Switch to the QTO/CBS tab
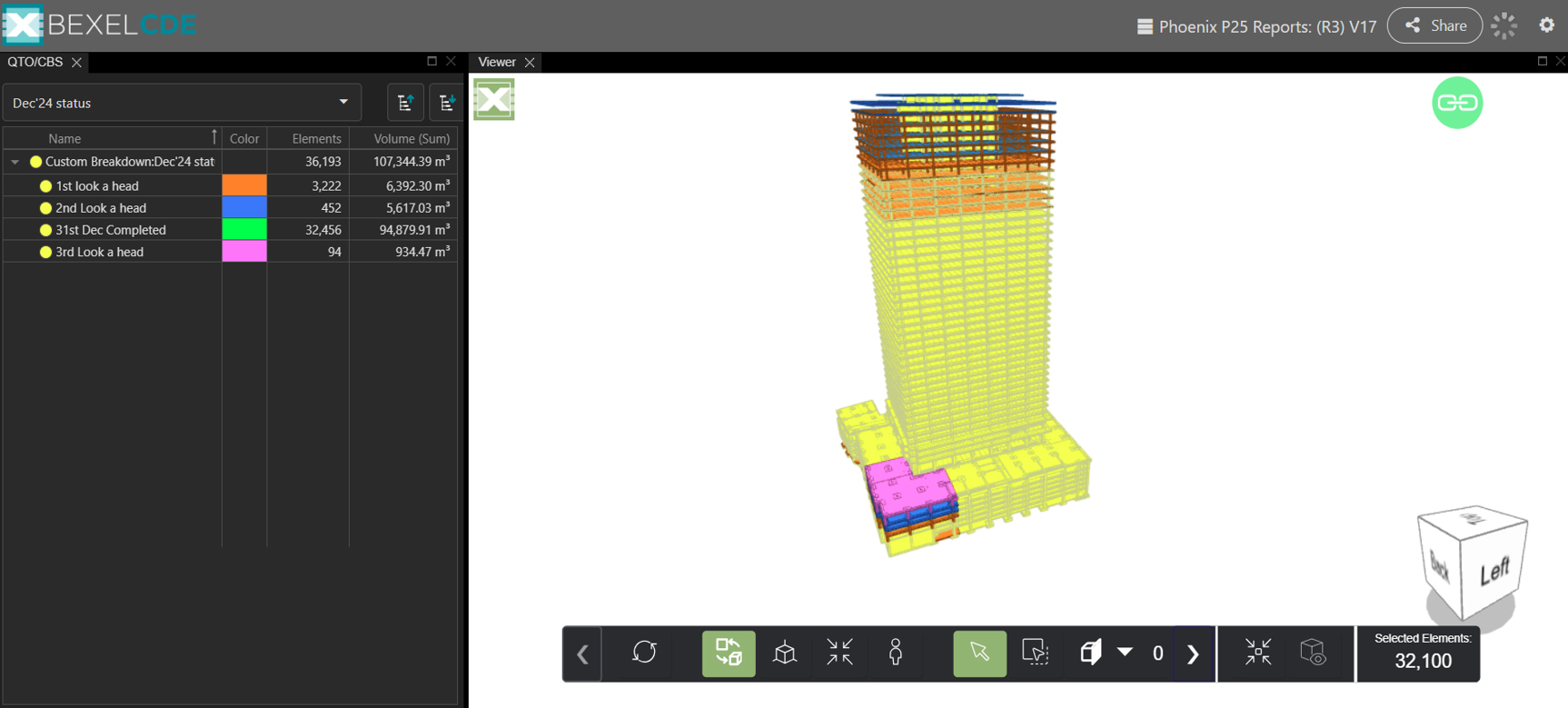 click(x=35, y=62)
